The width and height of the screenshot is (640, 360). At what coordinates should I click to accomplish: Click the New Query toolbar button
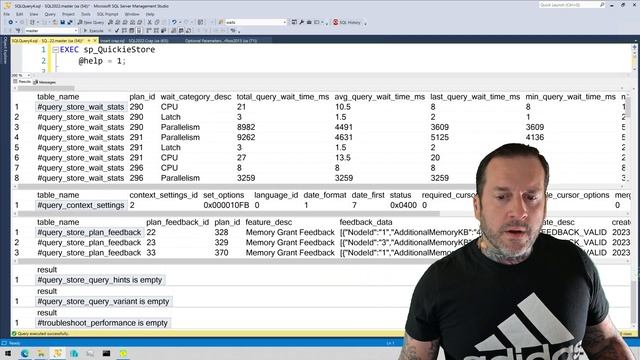click(x=91, y=22)
